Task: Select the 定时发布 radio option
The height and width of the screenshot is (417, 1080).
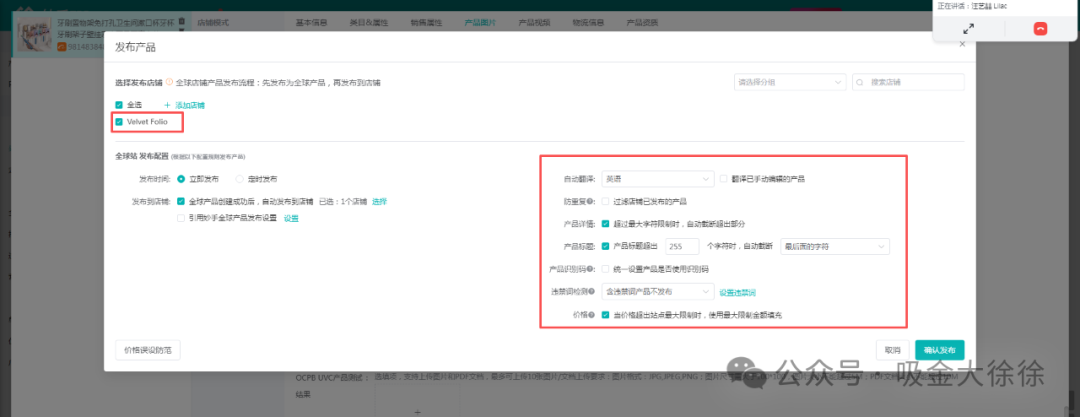Action: coord(240,179)
